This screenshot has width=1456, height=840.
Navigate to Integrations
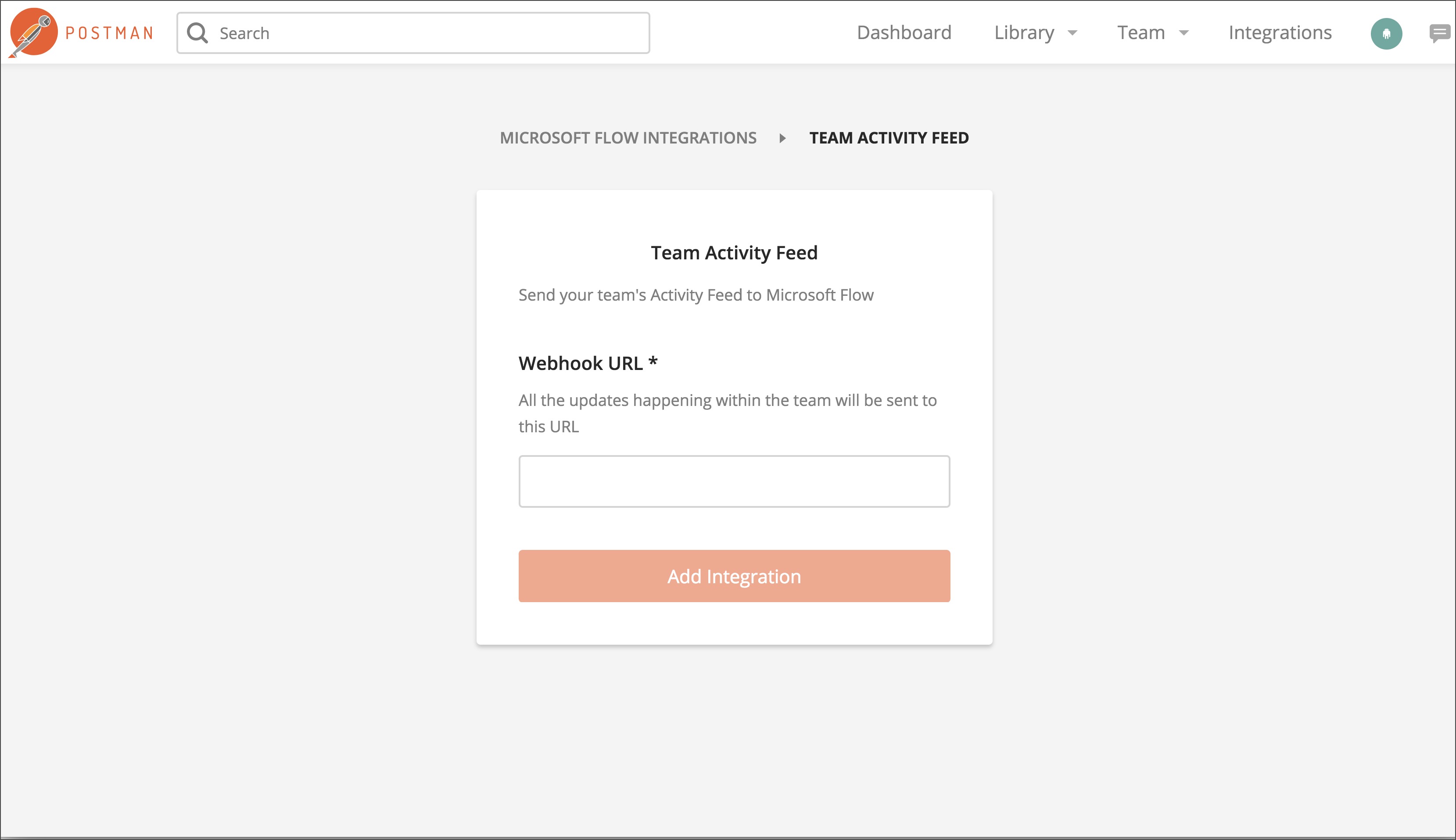(x=1280, y=32)
